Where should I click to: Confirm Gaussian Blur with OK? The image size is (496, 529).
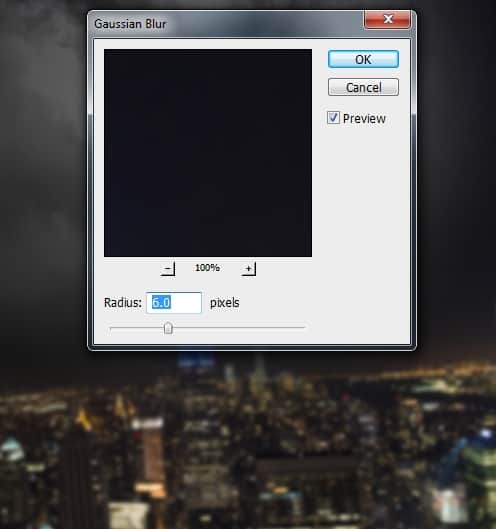[x=363, y=59]
